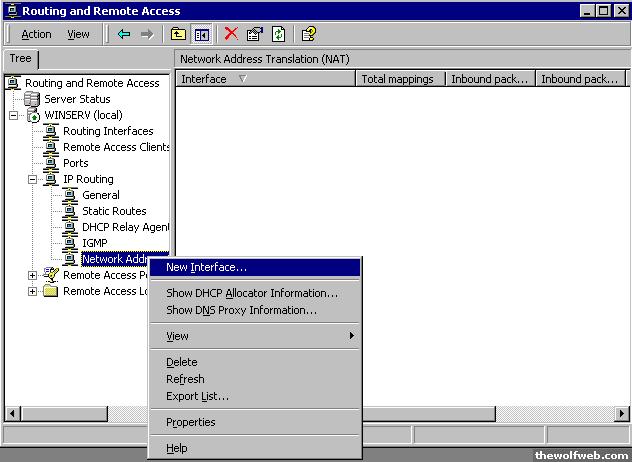Click the Up one level folder icon
This screenshot has height=462, width=632.
(178, 34)
